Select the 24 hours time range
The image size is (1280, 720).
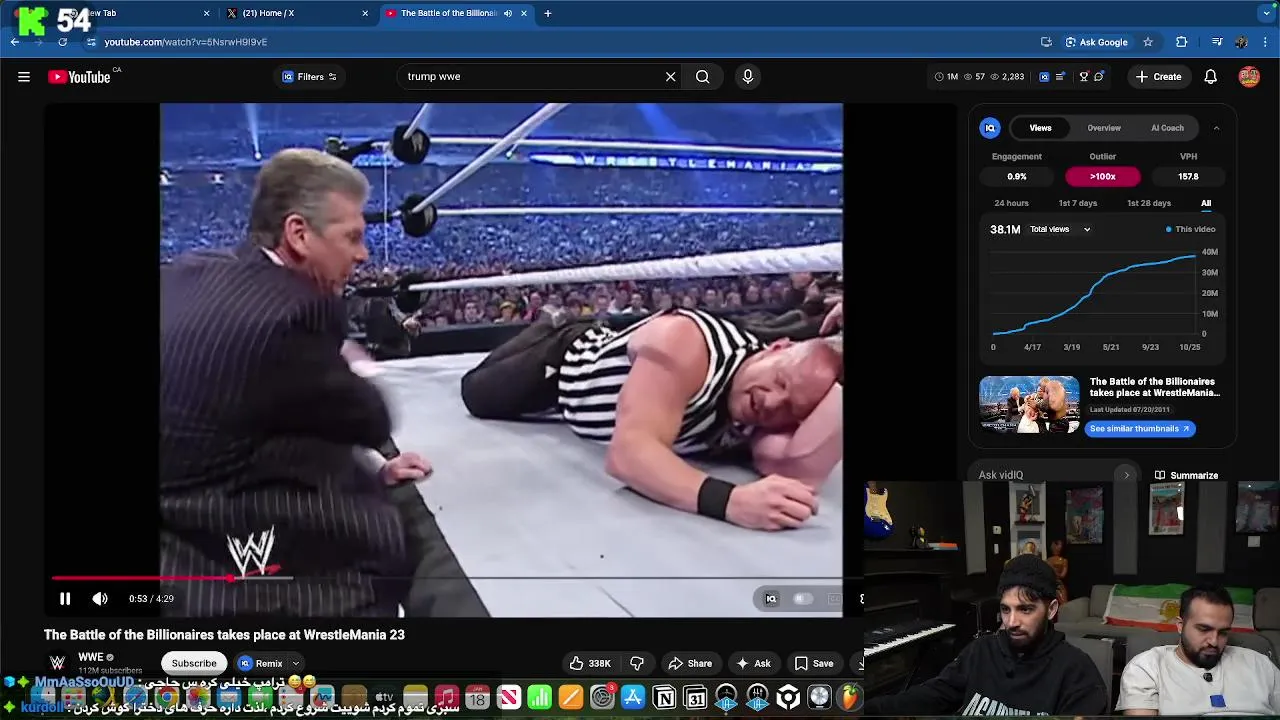tap(1011, 203)
